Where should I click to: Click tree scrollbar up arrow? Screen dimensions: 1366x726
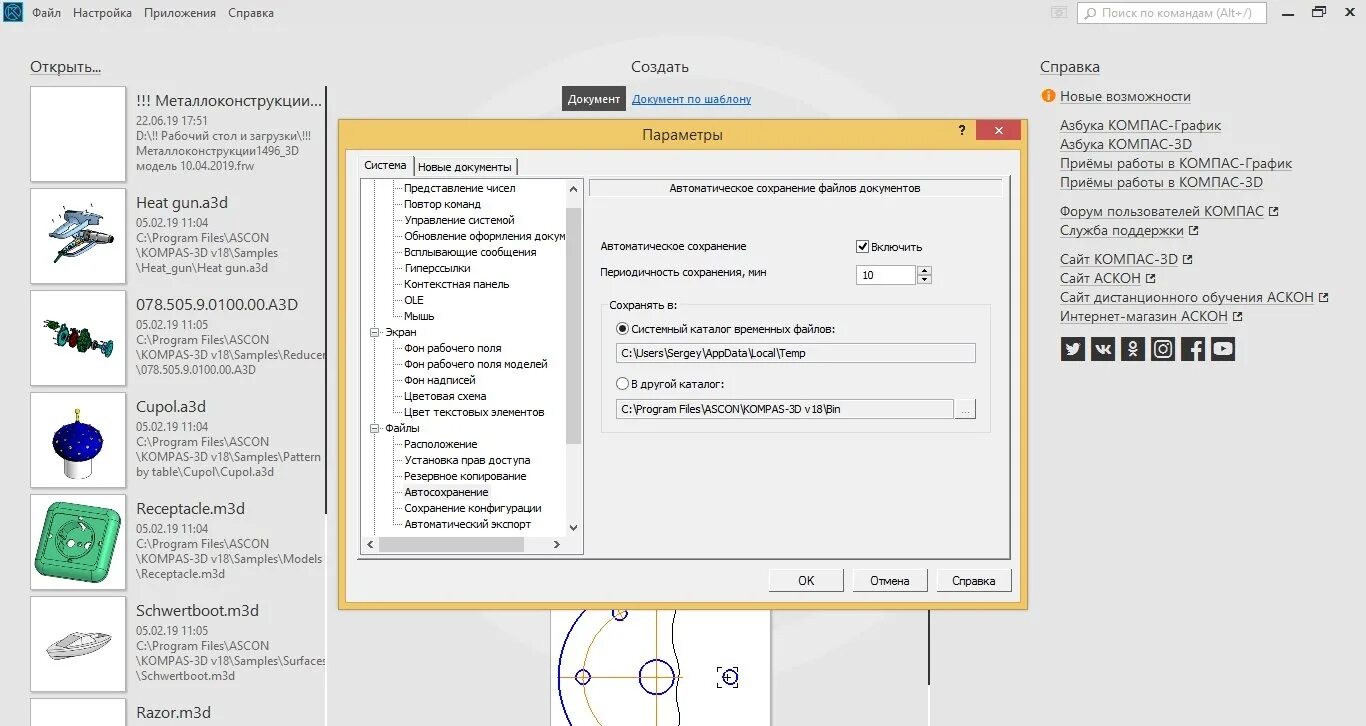coord(573,188)
